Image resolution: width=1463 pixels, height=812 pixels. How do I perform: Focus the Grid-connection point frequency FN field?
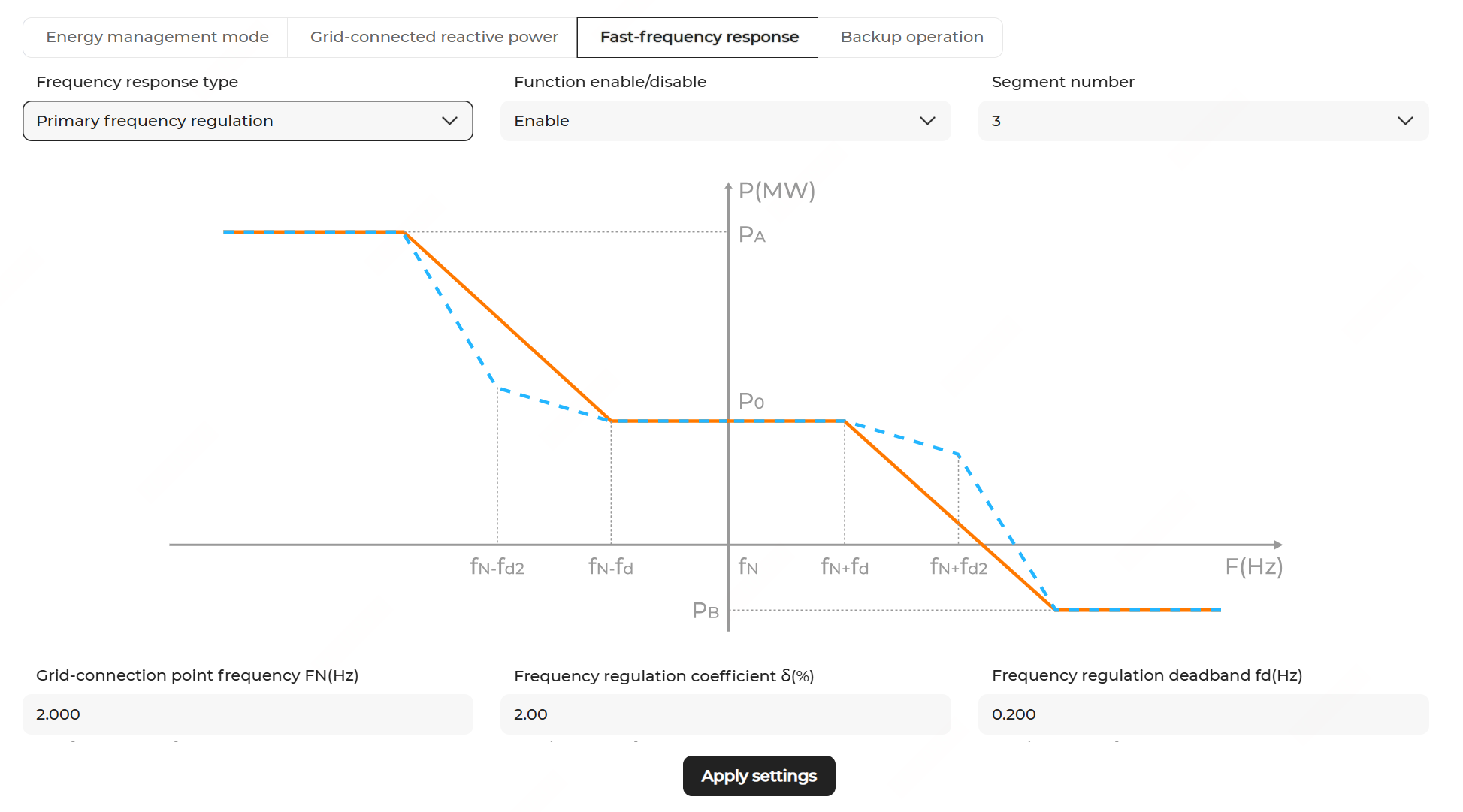[x=248, y=714]
